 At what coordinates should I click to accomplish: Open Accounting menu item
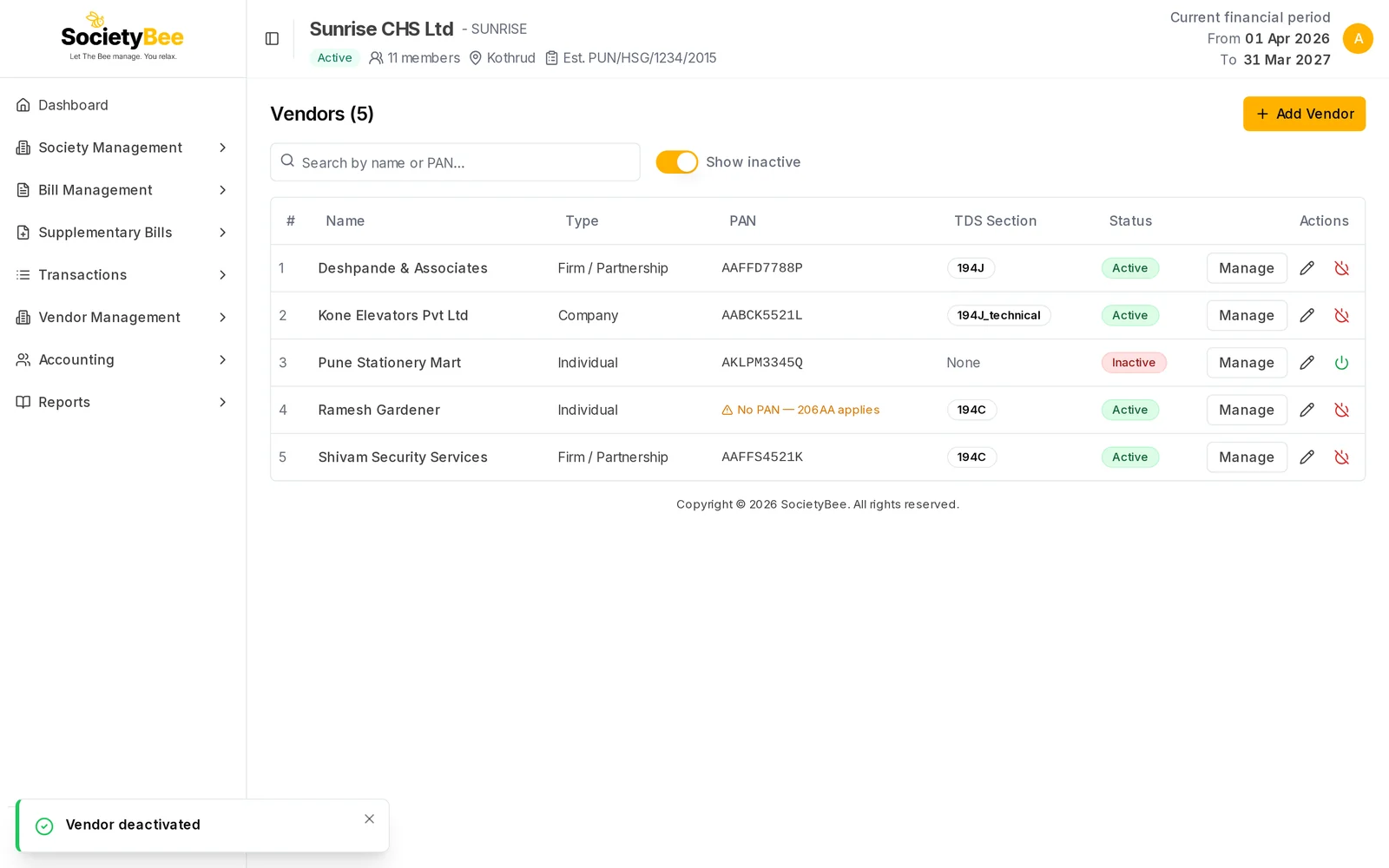pos(122,359)
